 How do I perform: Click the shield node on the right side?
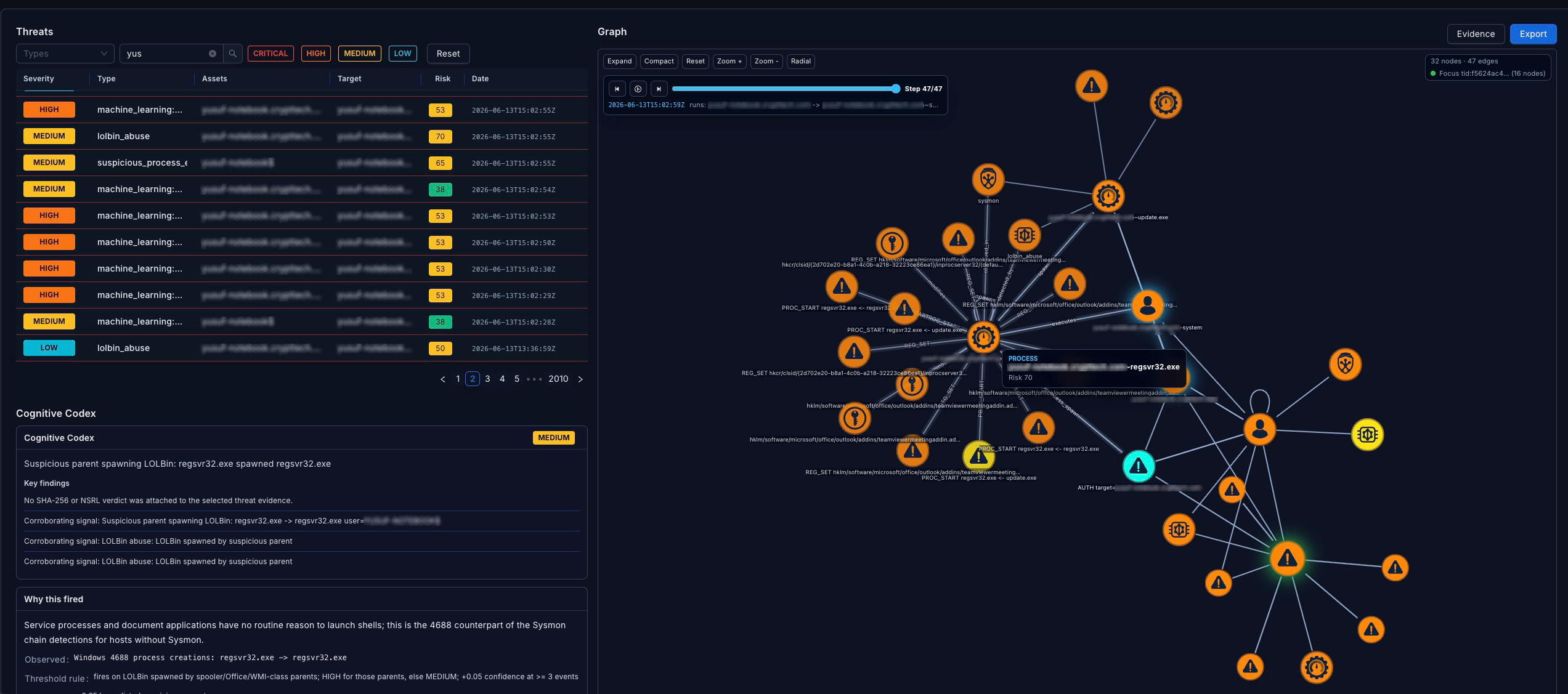(x=1345, y=365)
